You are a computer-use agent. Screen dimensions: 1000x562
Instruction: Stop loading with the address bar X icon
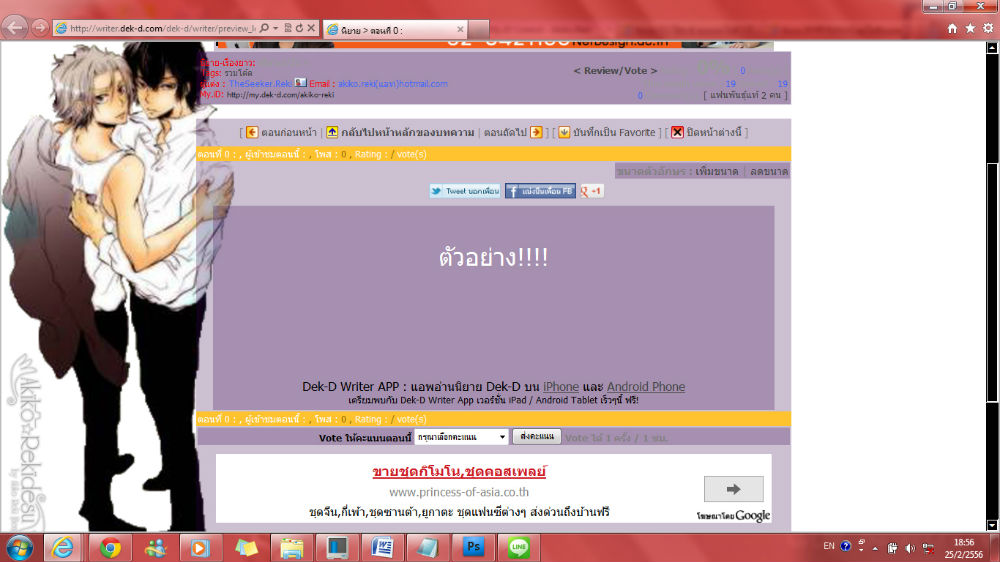pos(311,28)
